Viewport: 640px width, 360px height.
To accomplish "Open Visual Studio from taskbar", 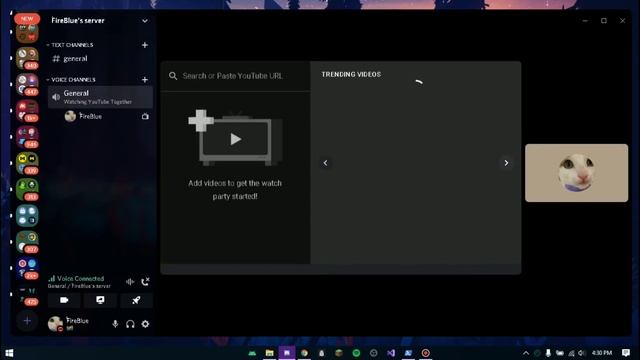I will coord(391,353).
